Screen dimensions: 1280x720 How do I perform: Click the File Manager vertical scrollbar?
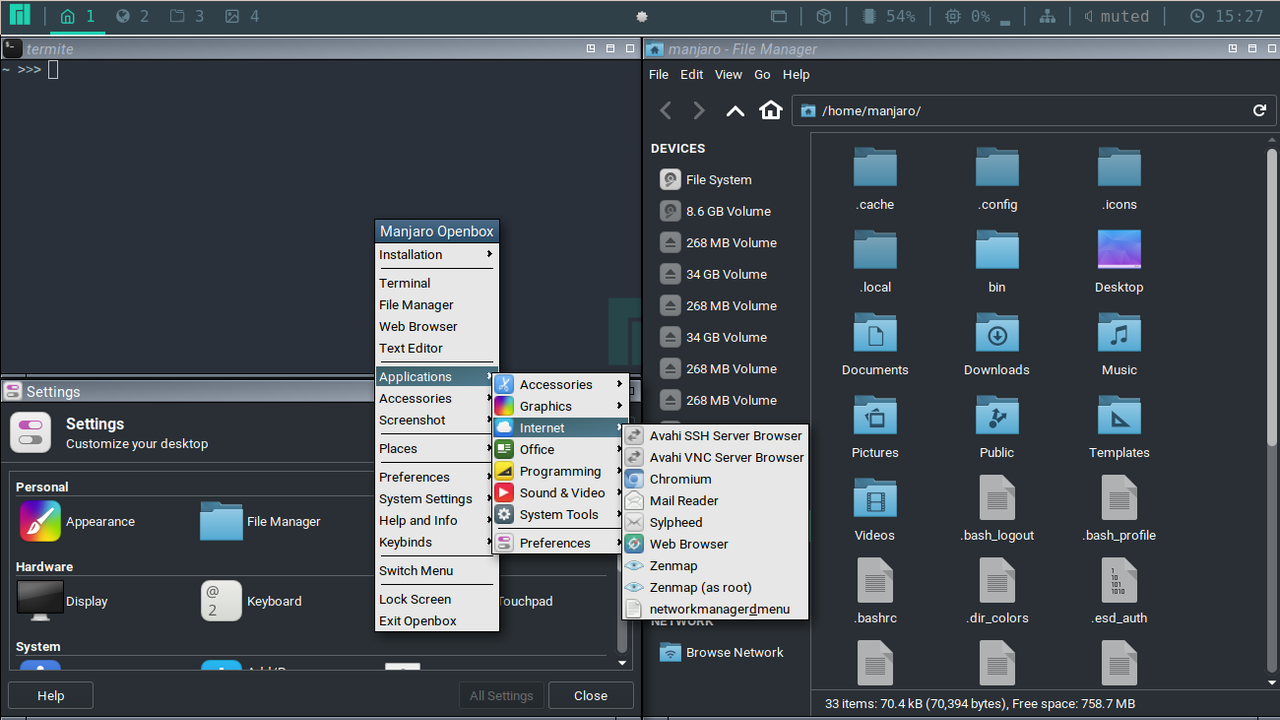(1272, 298)
